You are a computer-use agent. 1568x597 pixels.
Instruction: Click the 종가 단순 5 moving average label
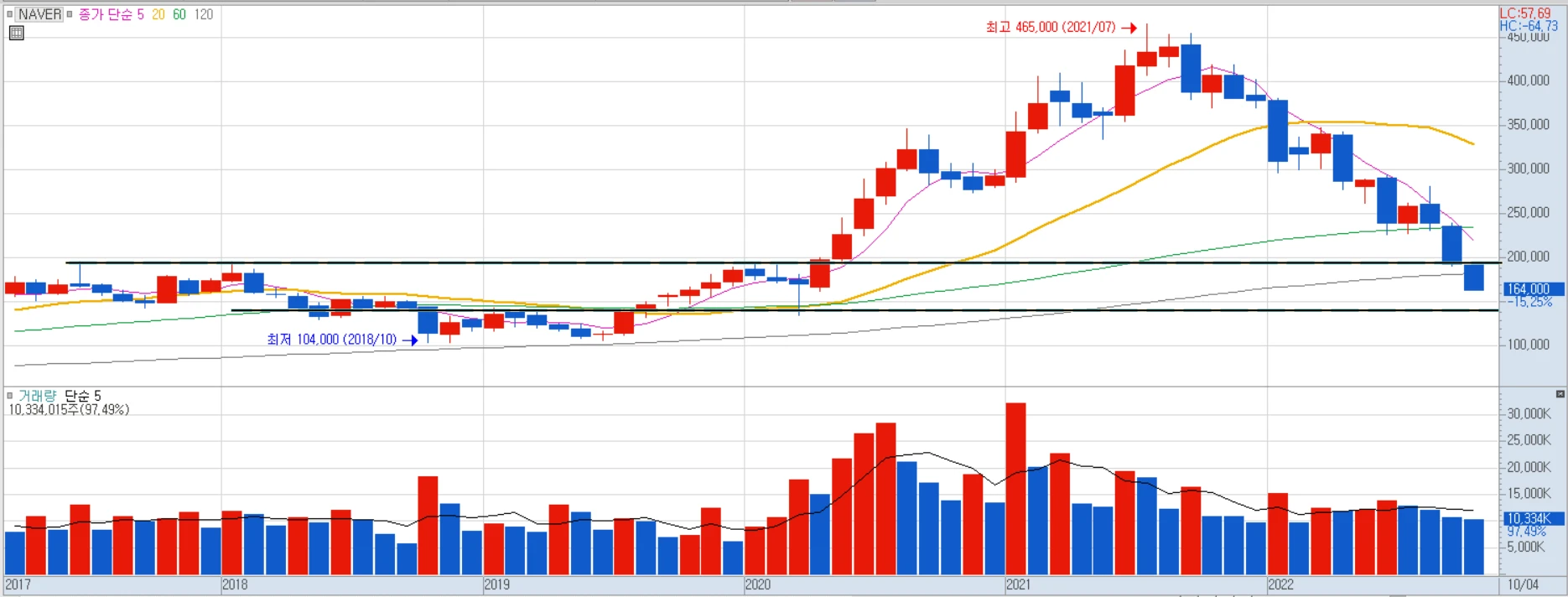tap(112, 14)
